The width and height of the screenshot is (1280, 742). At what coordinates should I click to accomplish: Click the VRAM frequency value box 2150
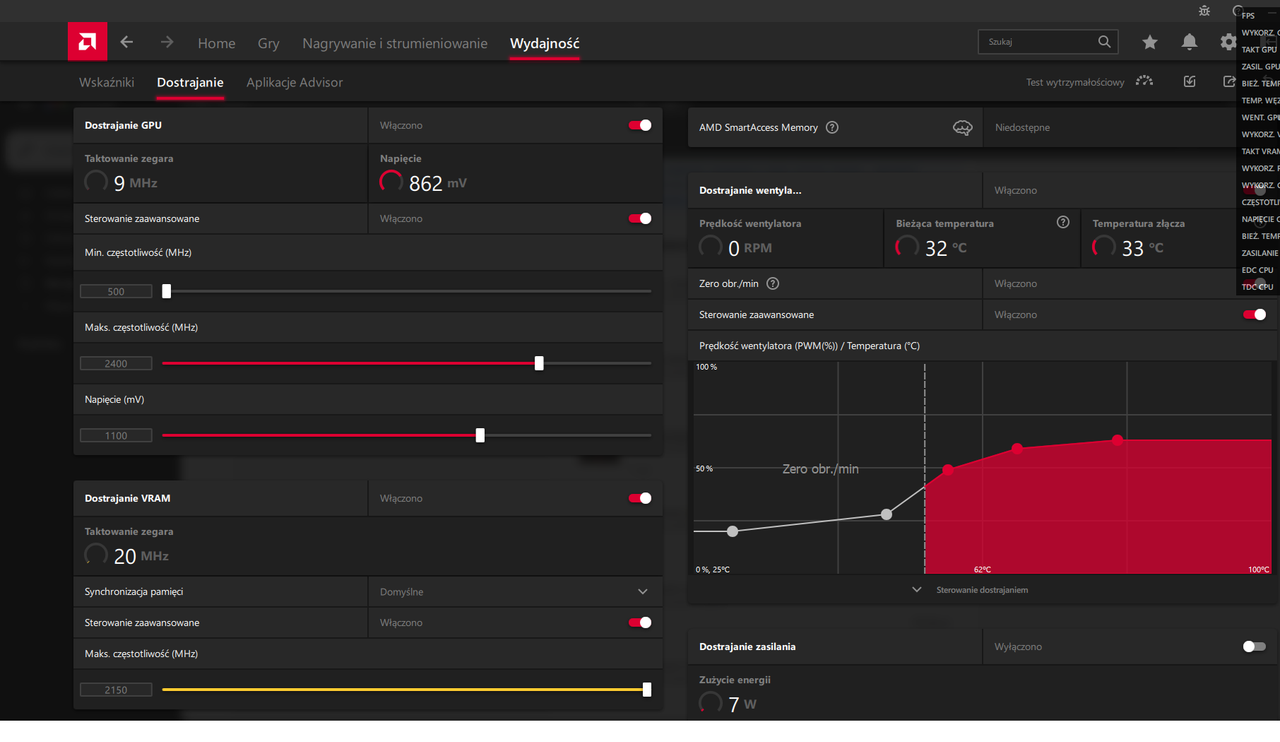[116, 689]
